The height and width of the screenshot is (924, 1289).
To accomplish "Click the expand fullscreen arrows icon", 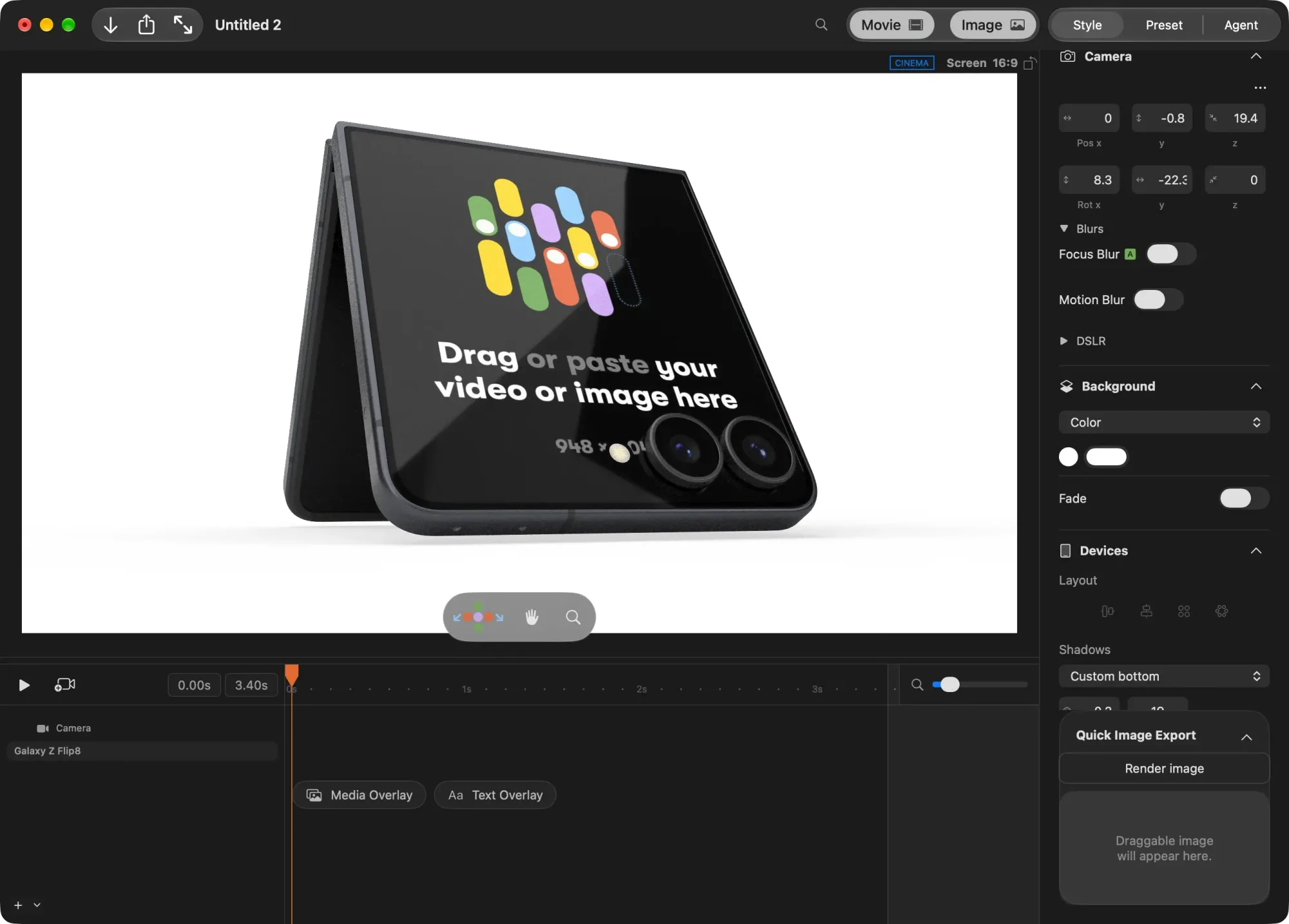I will 183,25.
